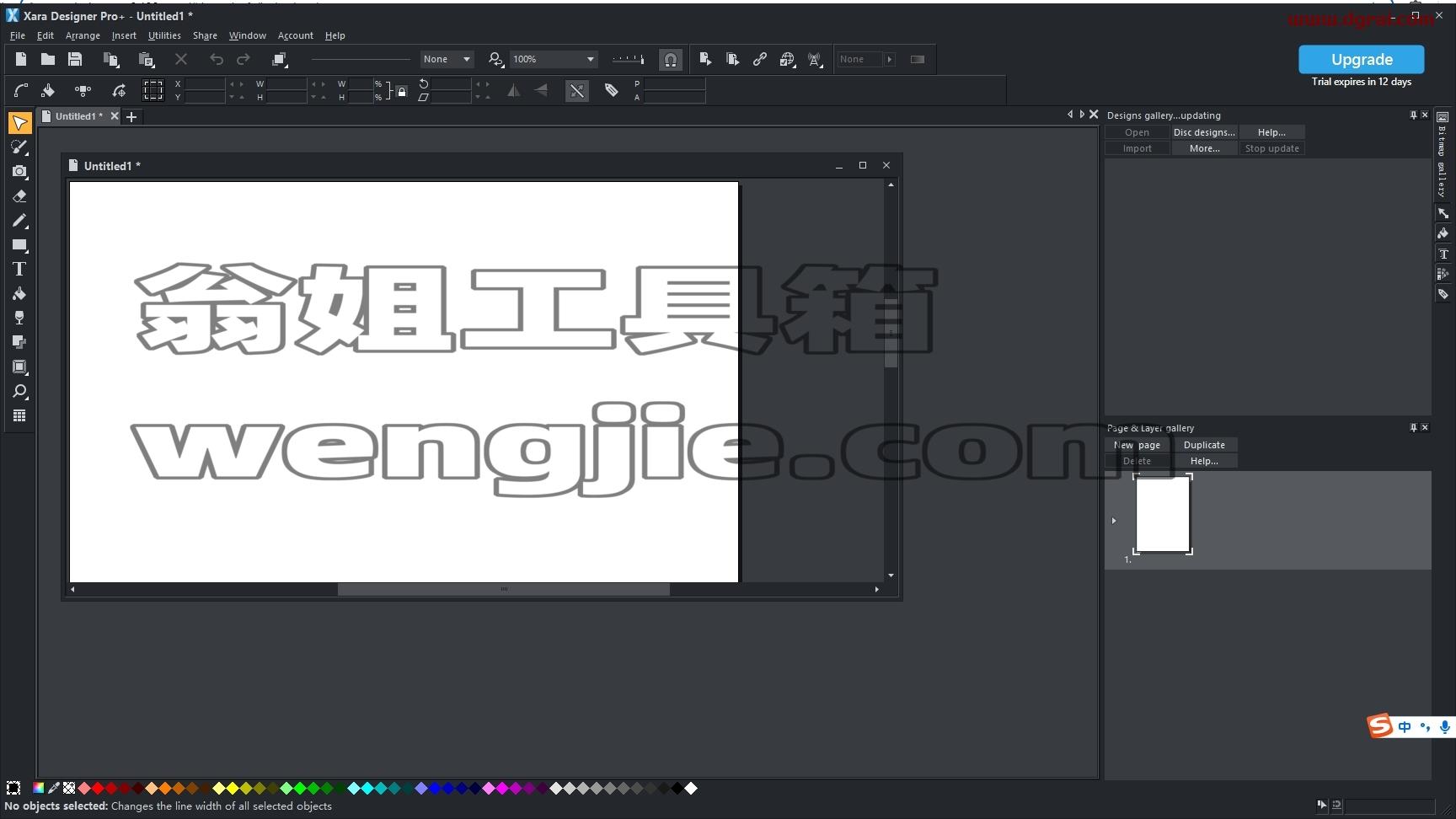Toggle scale line widths button
1456x819 pixels.
coord(576,91)
